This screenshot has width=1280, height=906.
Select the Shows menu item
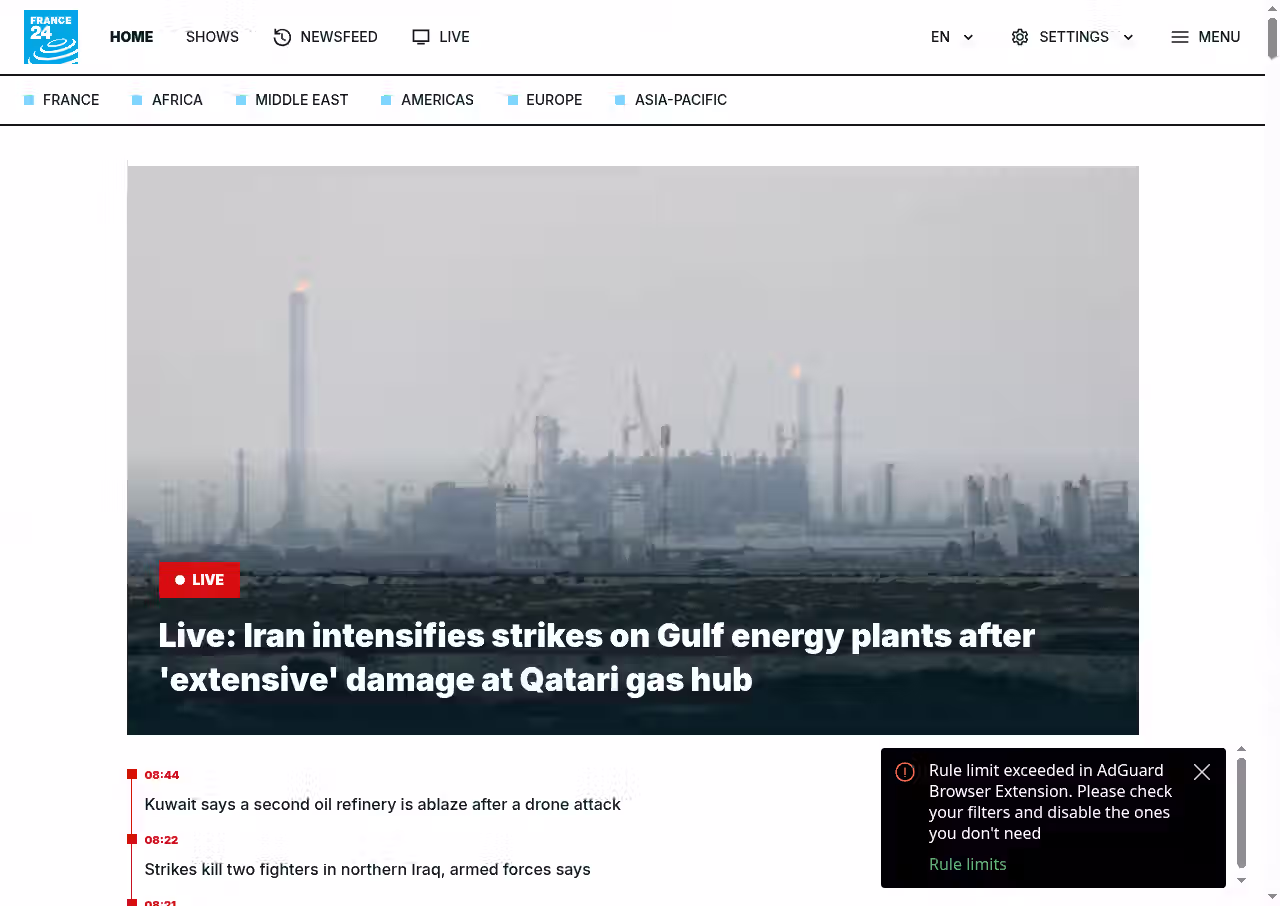(x=212, y=37)
